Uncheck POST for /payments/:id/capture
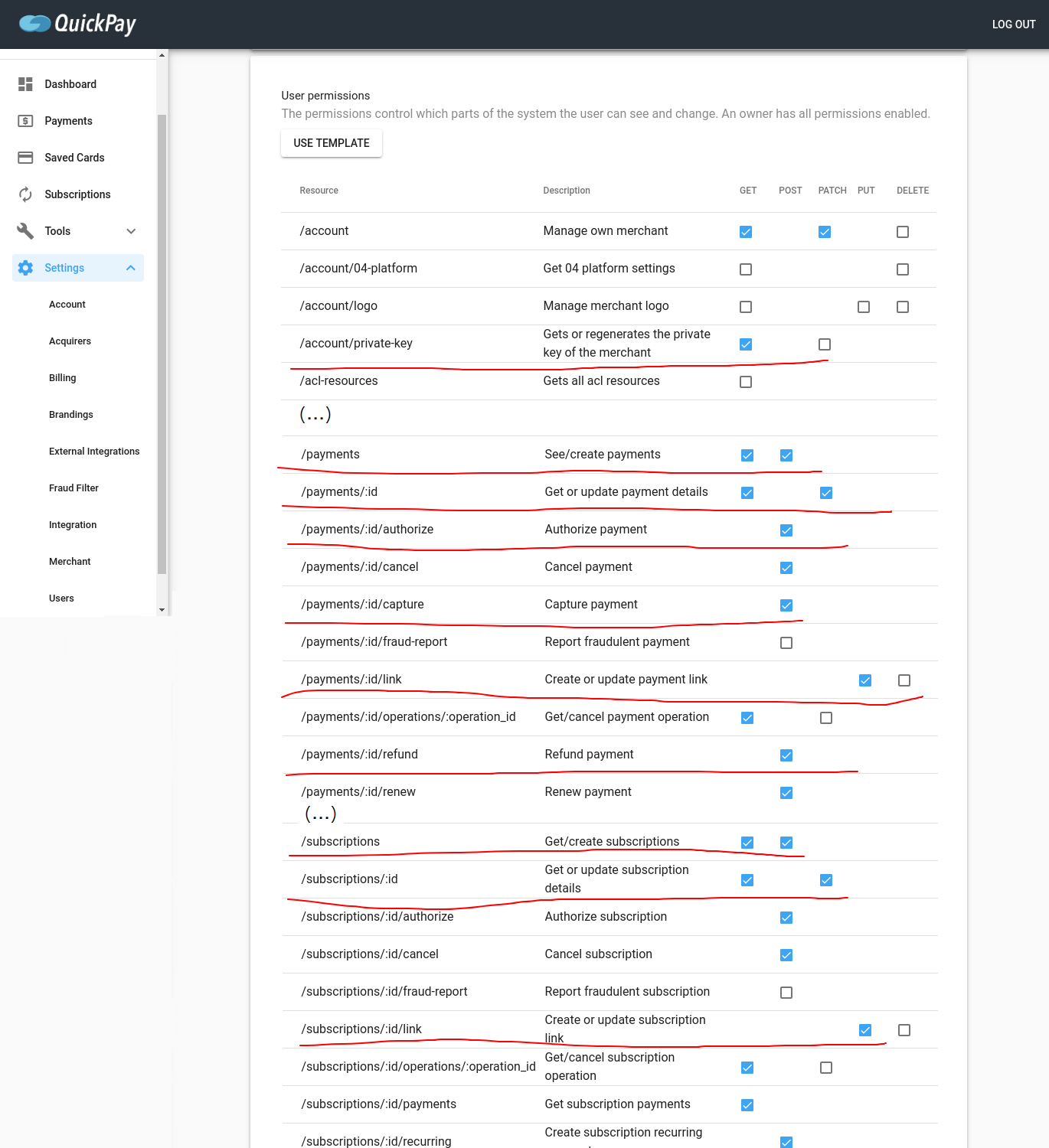Screen dimensions: 1049x1148 point(786,605)
